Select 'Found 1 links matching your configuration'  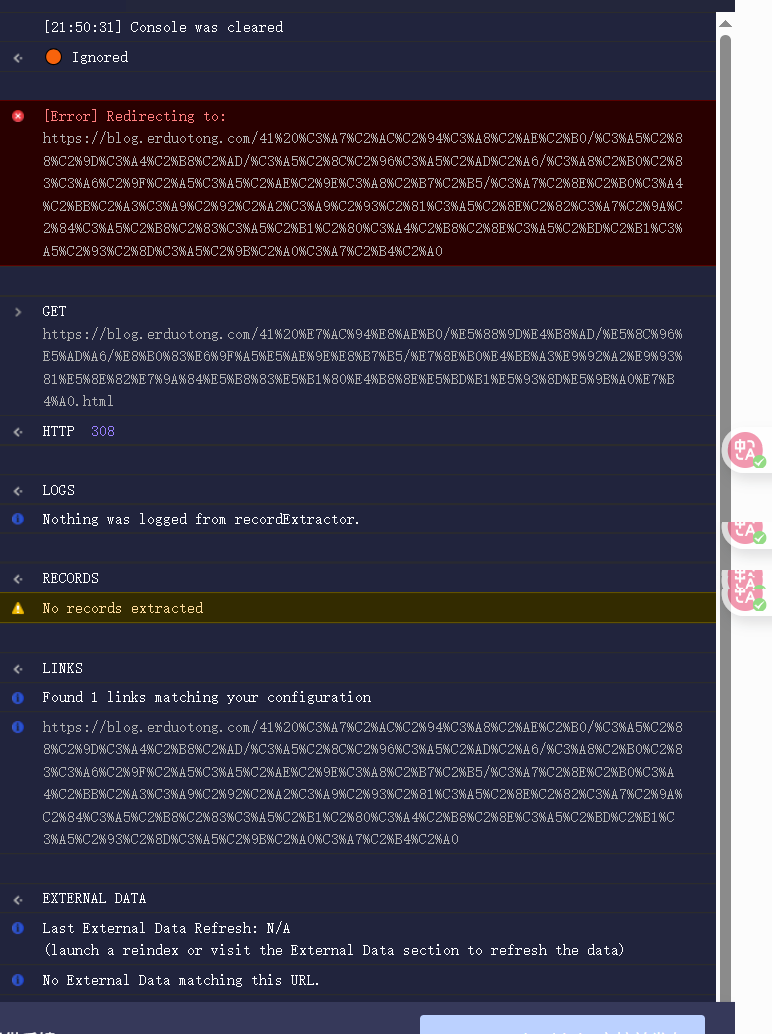point(206,697)
